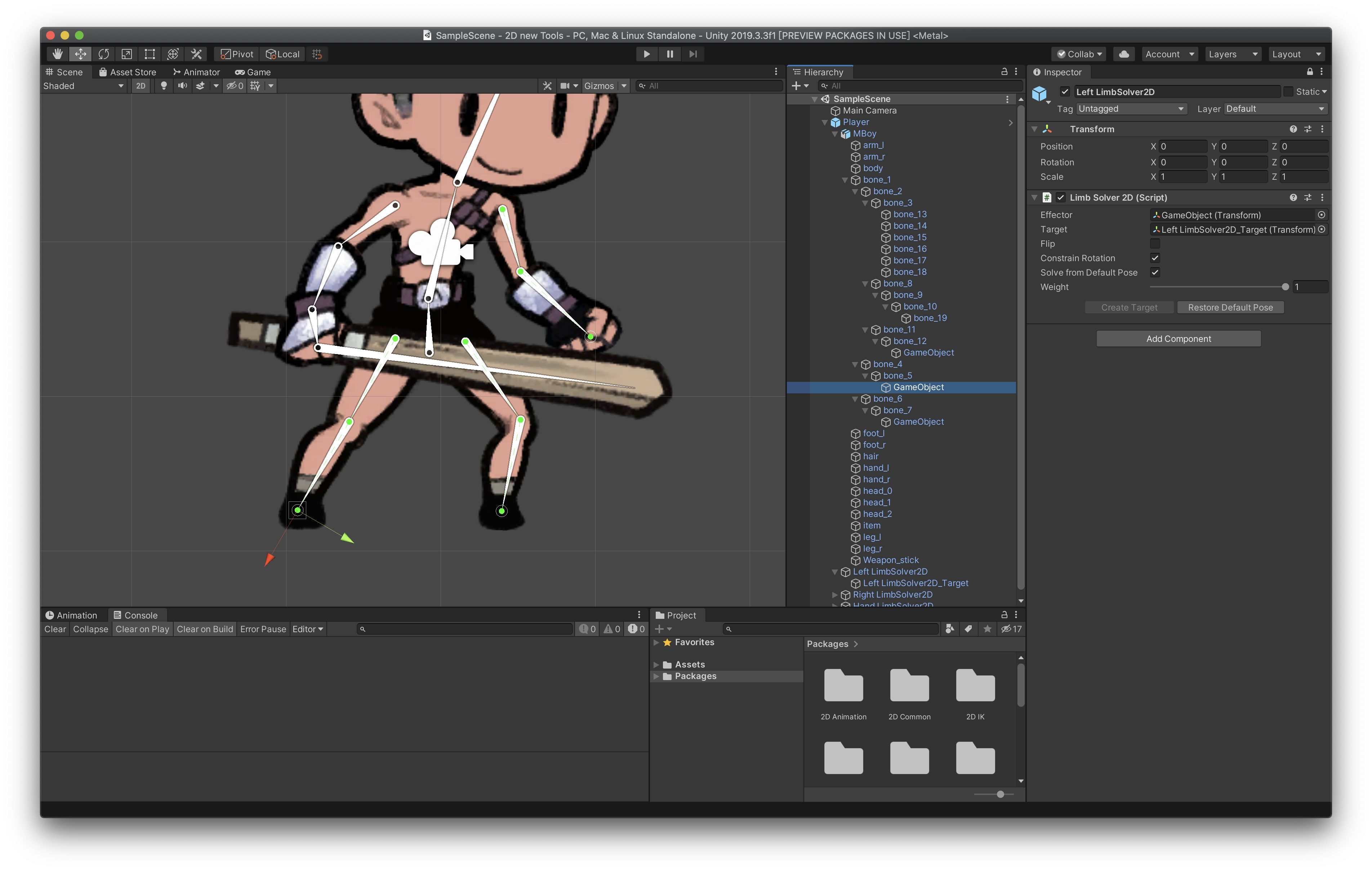Toggle scene lighting in the Scene view

click(x=164, y=85)
